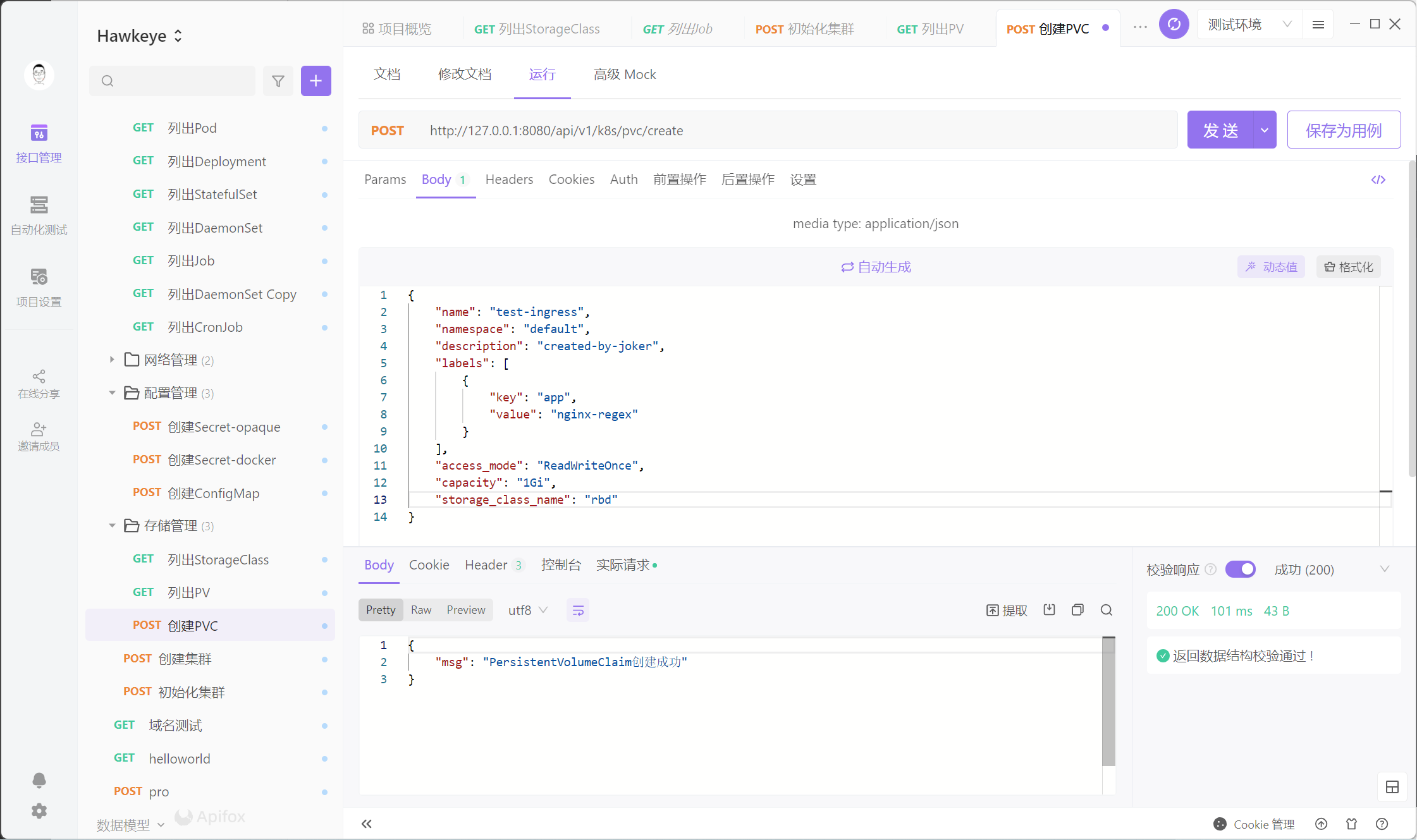1417x840 pixels.
Task: Click 自动生成 link
Action: (876, 267)
